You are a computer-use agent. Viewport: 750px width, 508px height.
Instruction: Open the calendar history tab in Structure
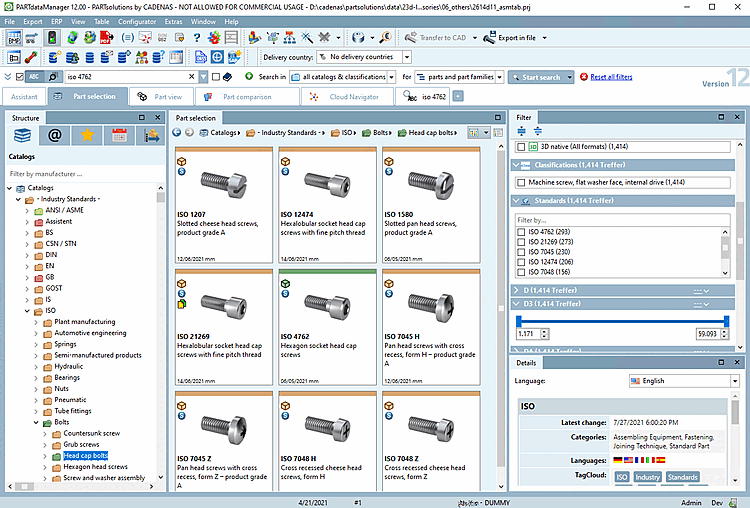(x=119, y=136)
